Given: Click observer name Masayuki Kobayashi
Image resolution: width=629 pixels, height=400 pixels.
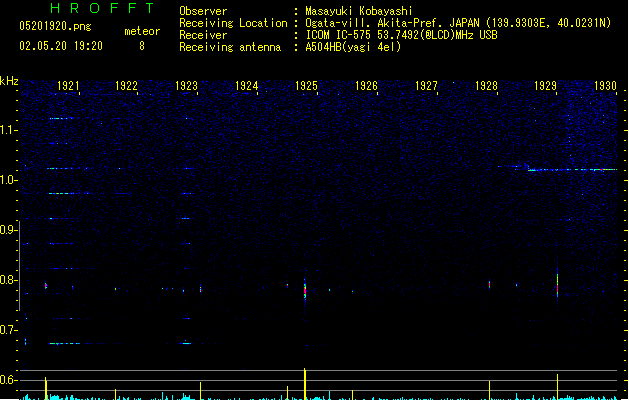Looking at the screenshot, I should 359,11.
